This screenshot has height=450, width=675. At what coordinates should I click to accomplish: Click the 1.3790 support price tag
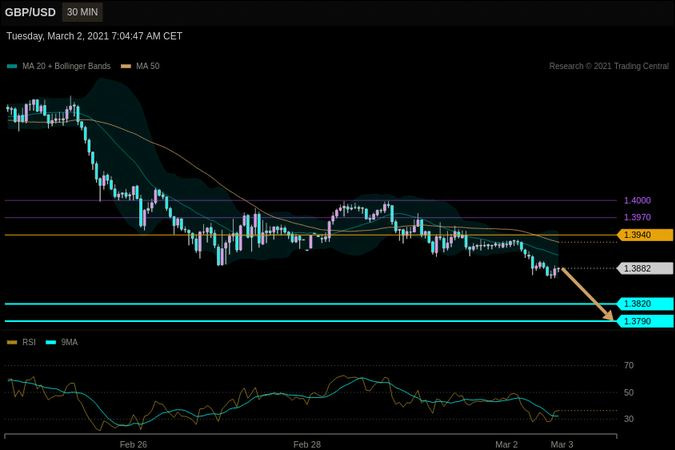pos(644,321)
